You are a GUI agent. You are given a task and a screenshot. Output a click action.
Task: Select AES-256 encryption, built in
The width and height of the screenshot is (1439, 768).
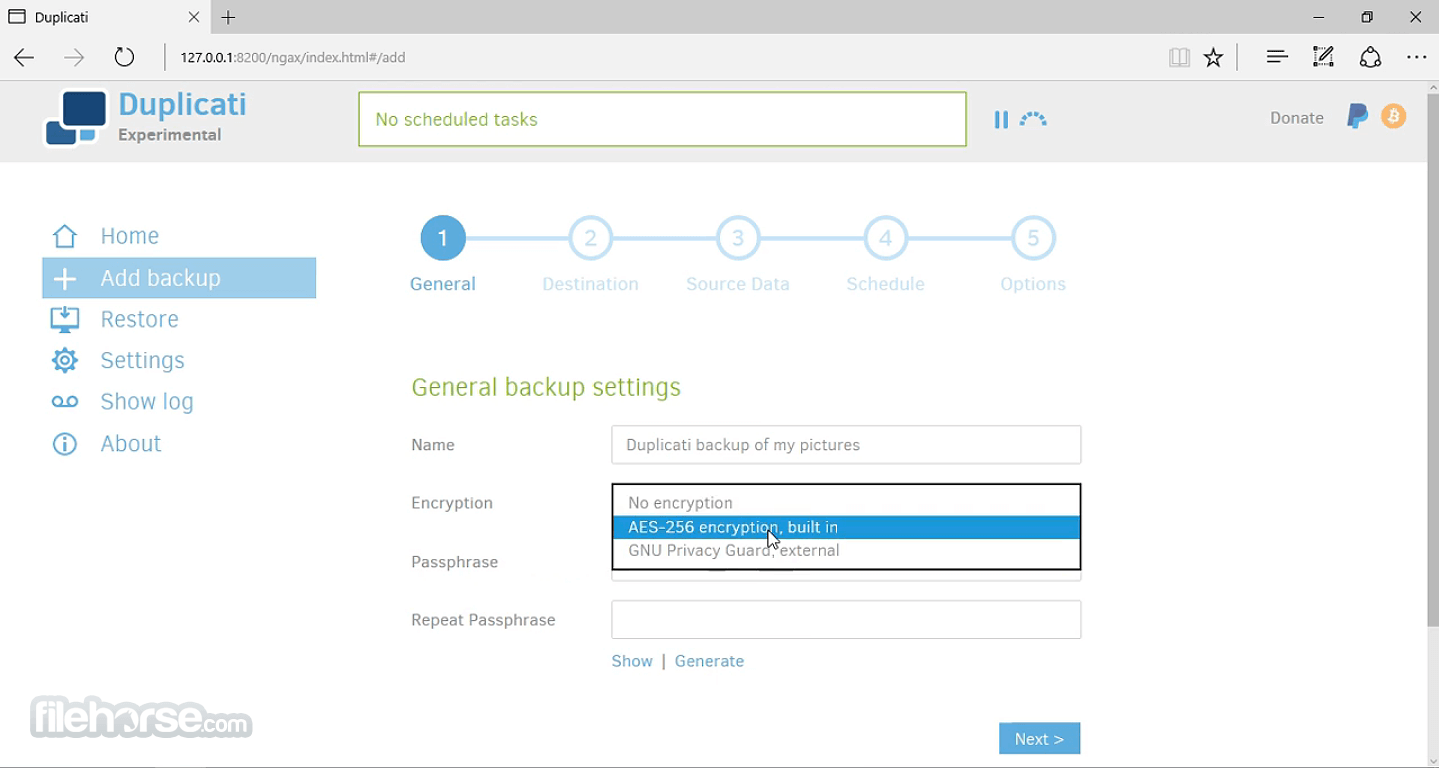[x=846, y=527]
